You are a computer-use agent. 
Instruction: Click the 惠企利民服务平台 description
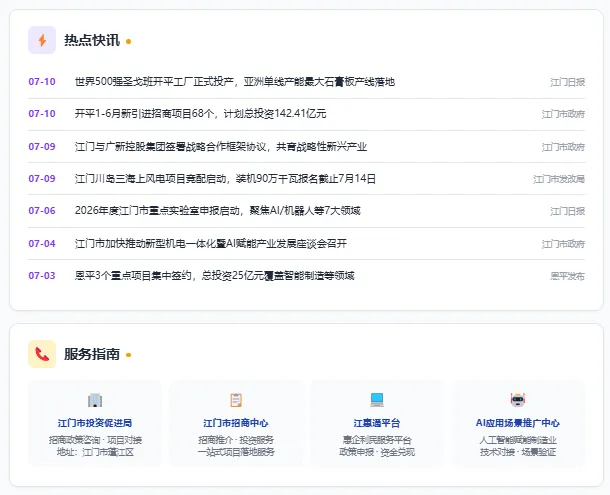coord(377,440)
